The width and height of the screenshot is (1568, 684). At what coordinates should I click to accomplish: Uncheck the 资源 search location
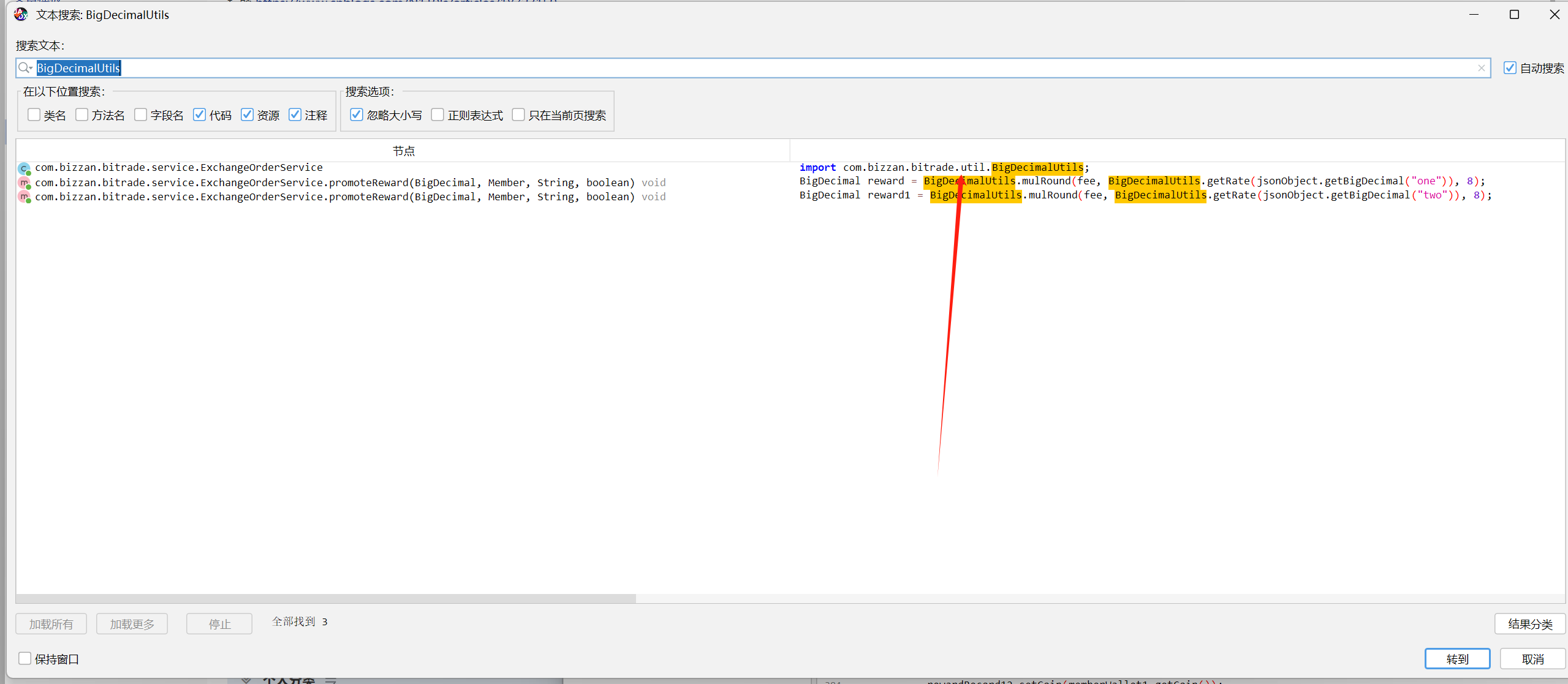point(247,115)
